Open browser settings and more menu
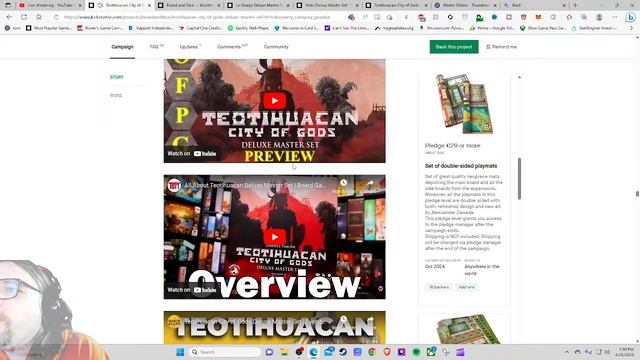640x360 pixels. pyautogui.click(x=615, y=17)
